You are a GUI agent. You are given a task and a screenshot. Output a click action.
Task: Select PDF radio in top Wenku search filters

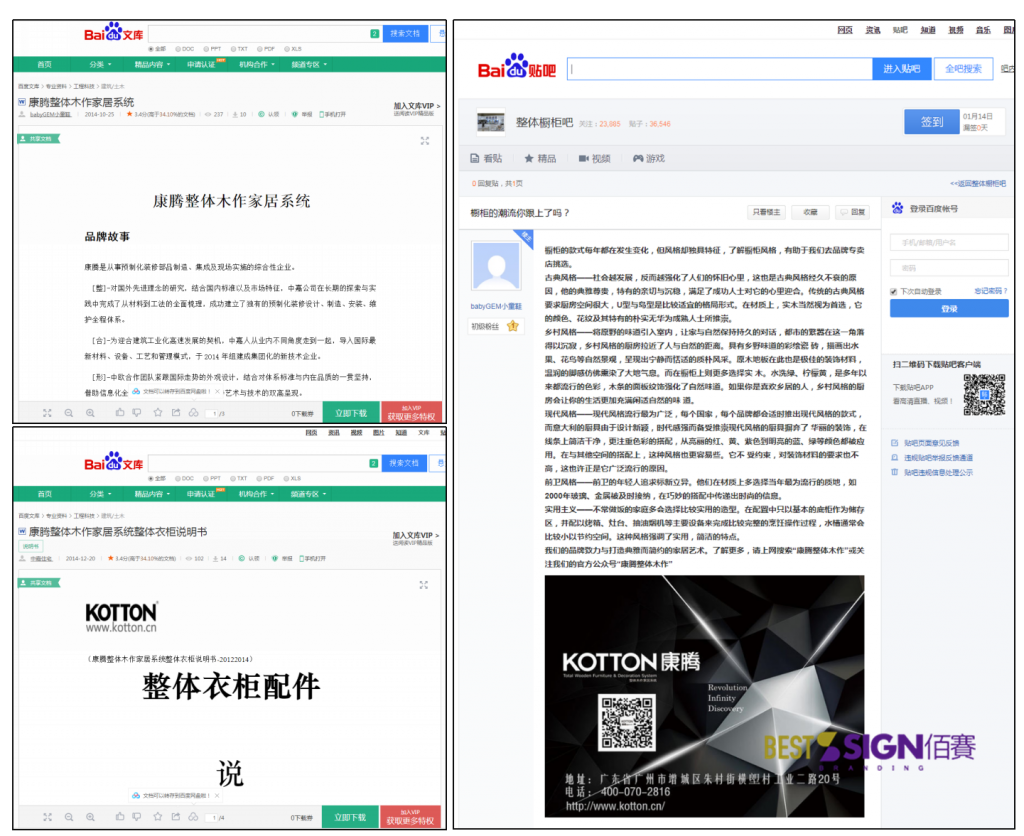259,49
